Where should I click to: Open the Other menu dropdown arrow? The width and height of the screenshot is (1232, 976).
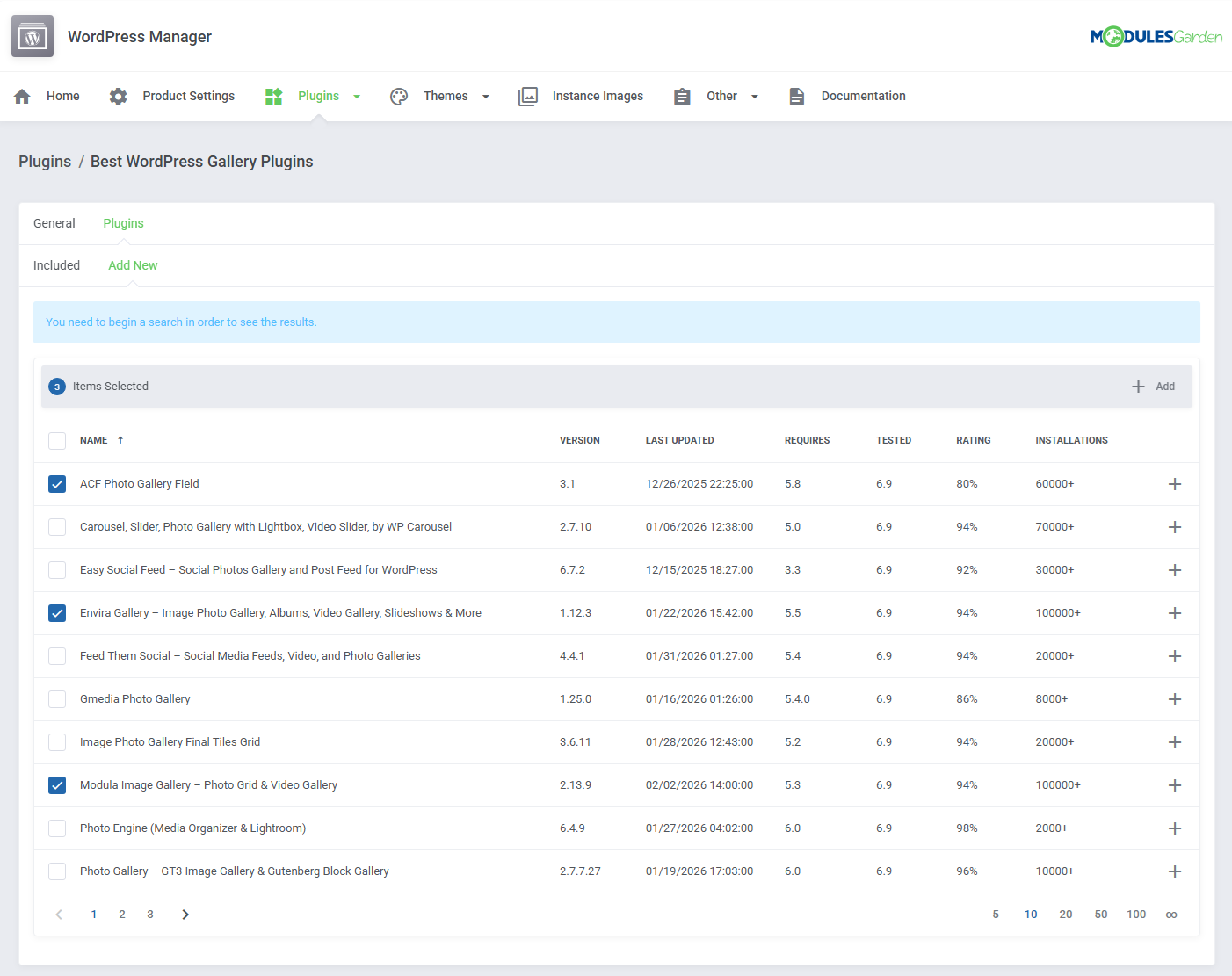[x=756, y=96]
